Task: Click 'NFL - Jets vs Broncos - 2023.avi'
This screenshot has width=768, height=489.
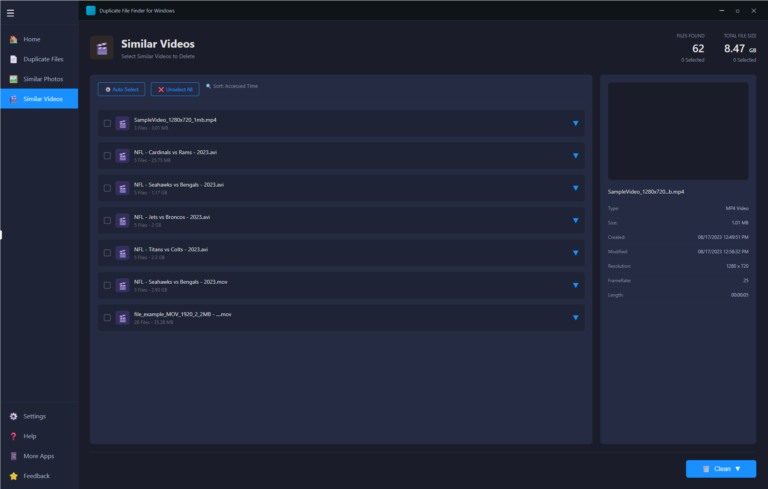Action: [x=172, y=217]
